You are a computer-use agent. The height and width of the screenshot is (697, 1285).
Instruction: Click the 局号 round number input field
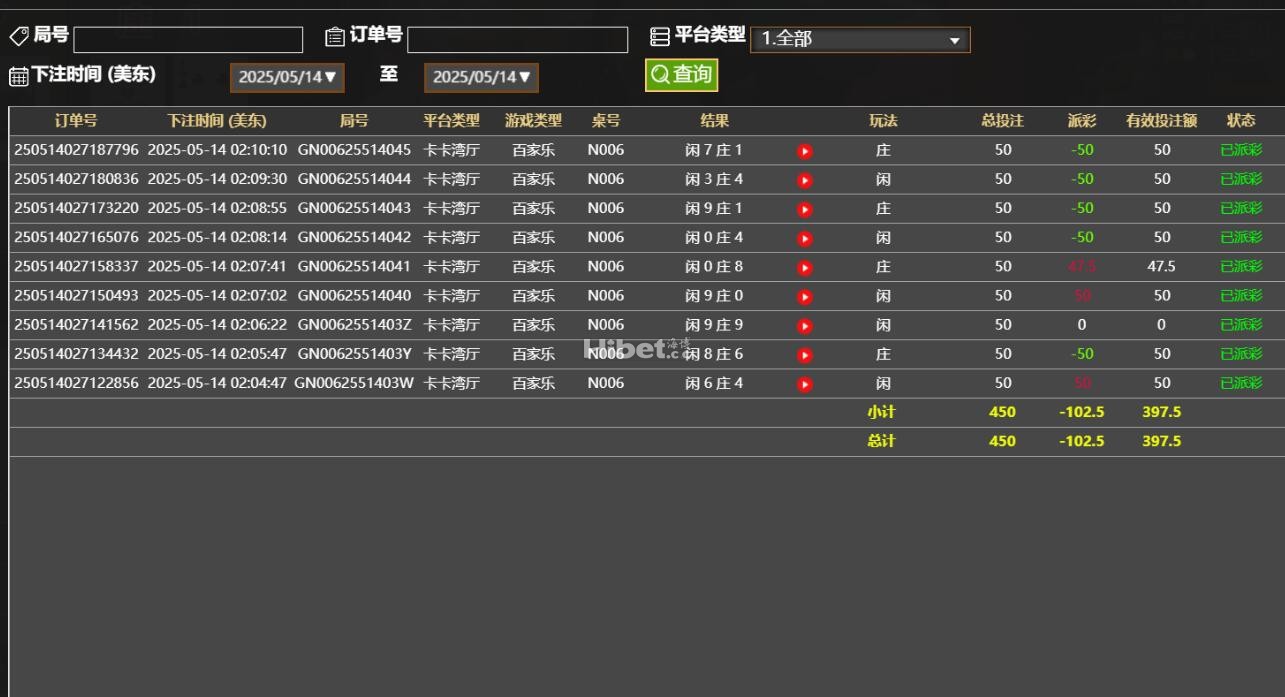click(x=188, y=40)
